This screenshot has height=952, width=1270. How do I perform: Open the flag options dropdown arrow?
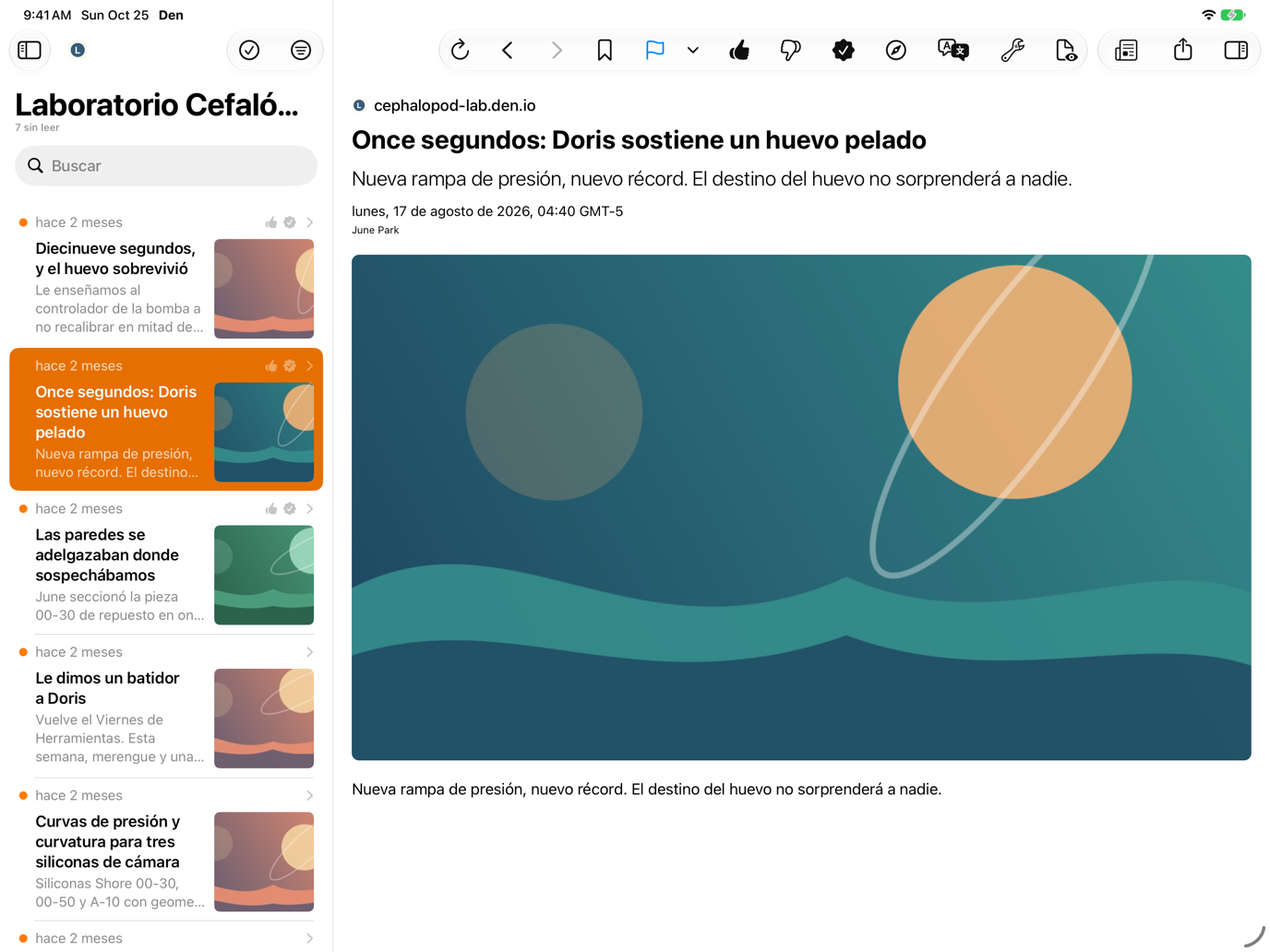click(693, 50)
